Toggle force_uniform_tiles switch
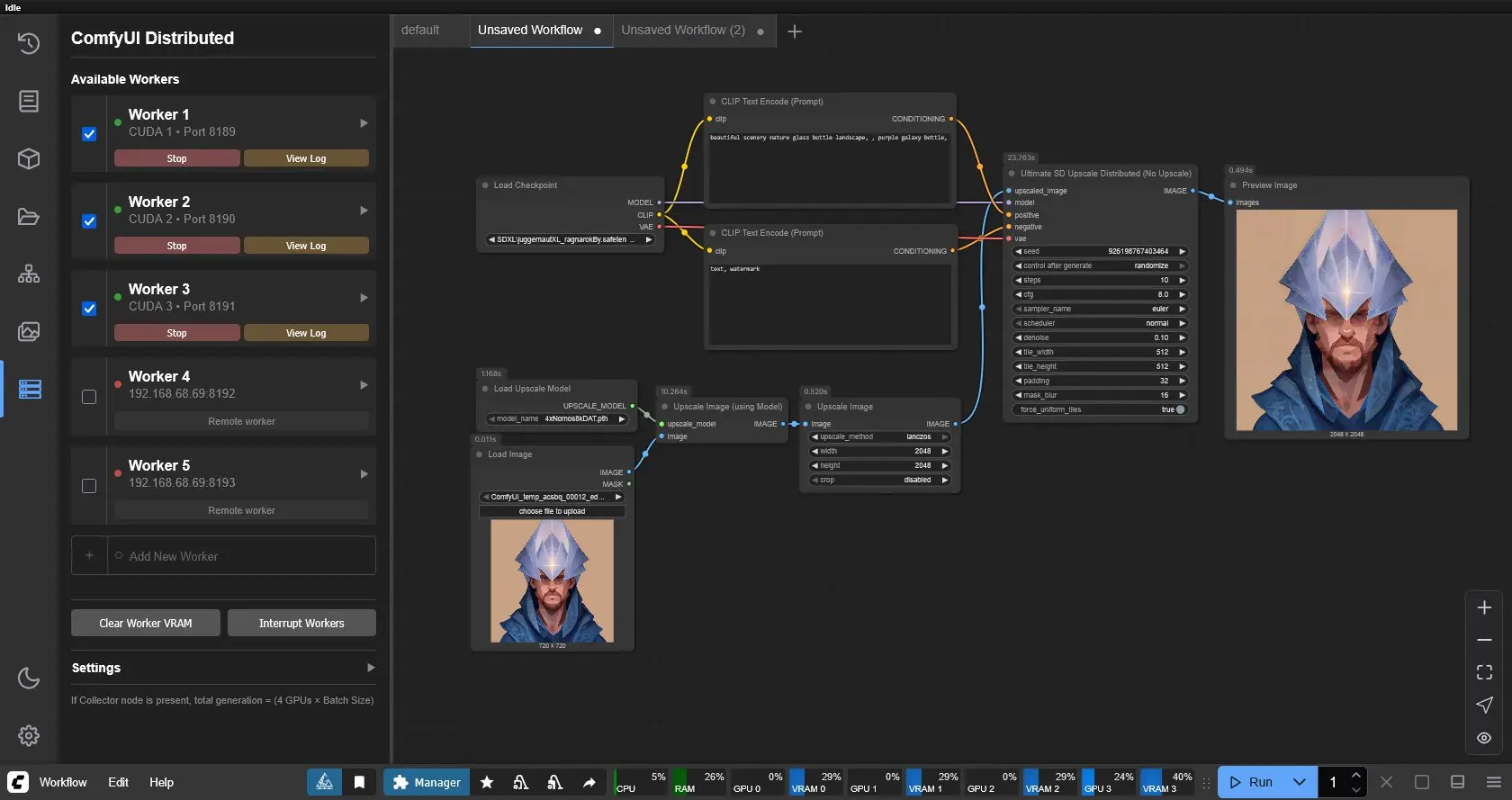The width and height of the screenshot is (1512, 800). 1180,409
